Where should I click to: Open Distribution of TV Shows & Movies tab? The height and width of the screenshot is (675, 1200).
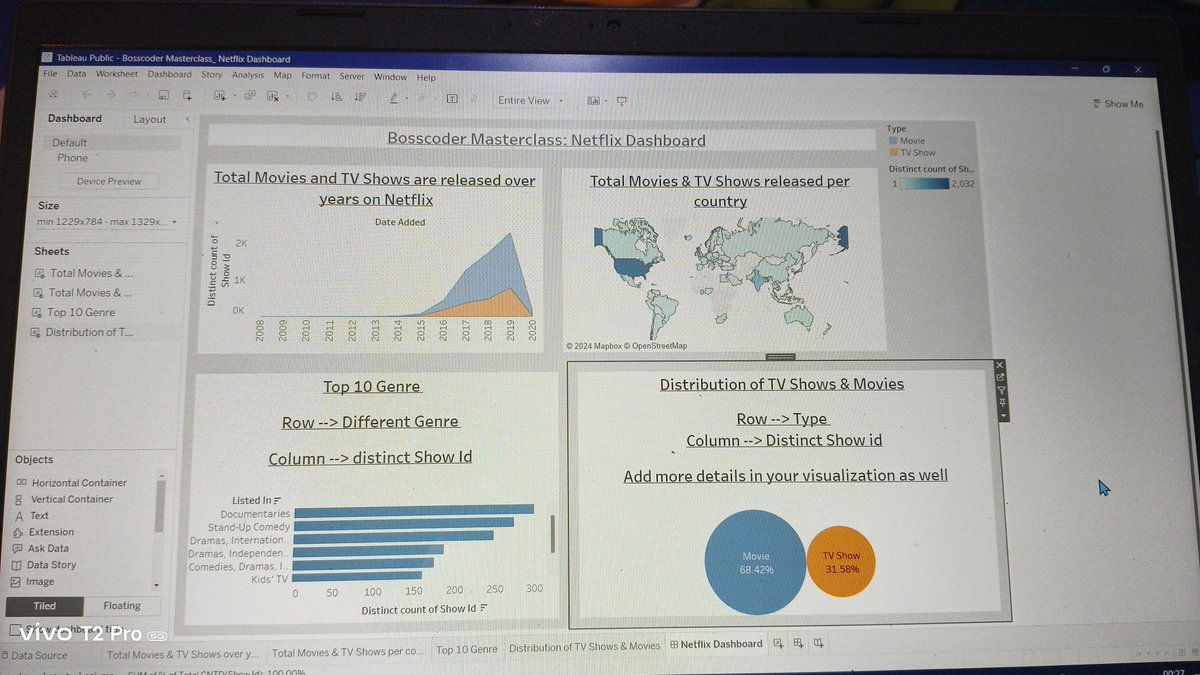[x=585, y=647]
